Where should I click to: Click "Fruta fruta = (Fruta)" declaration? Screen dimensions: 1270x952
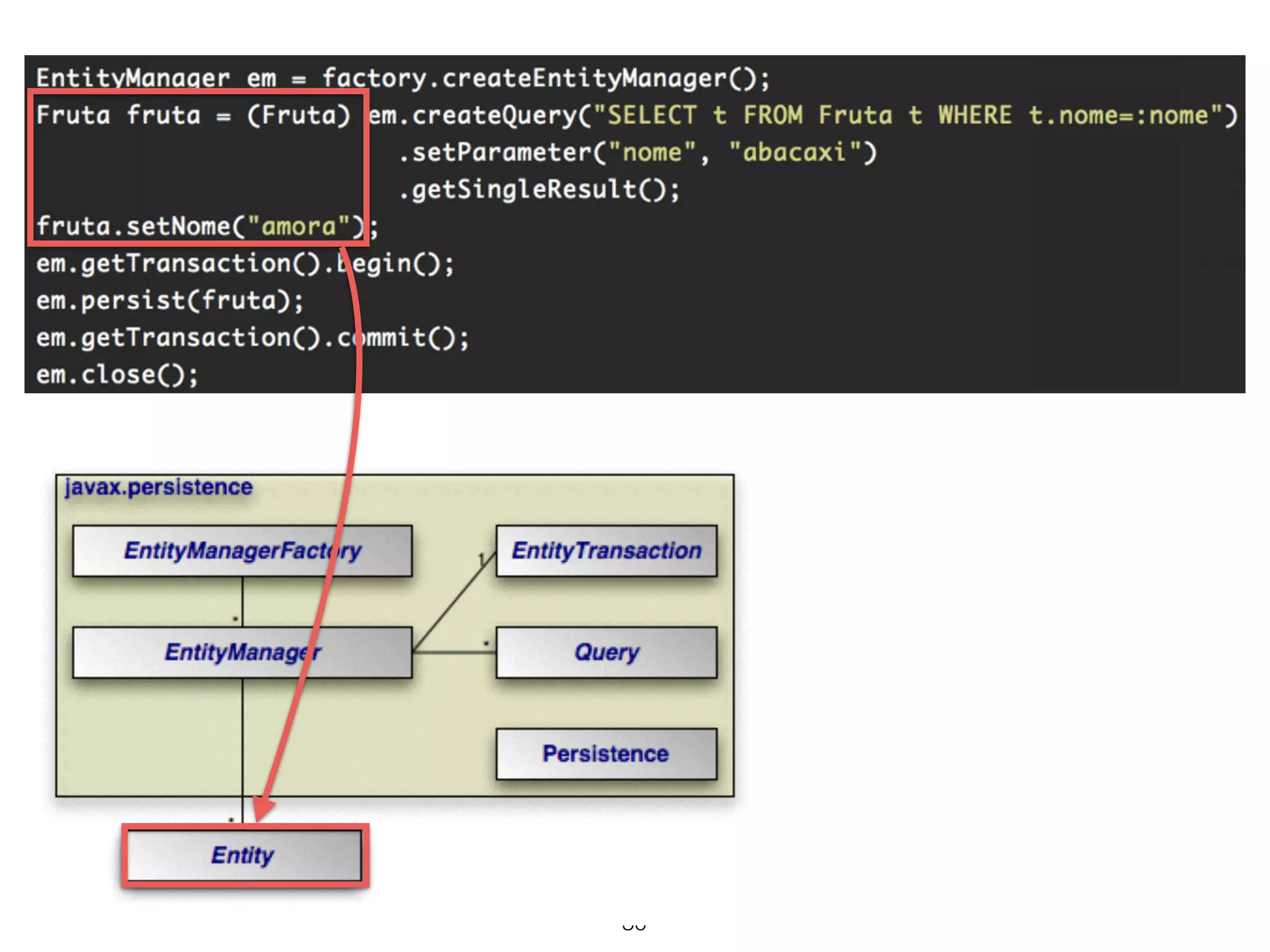(192, 116)
